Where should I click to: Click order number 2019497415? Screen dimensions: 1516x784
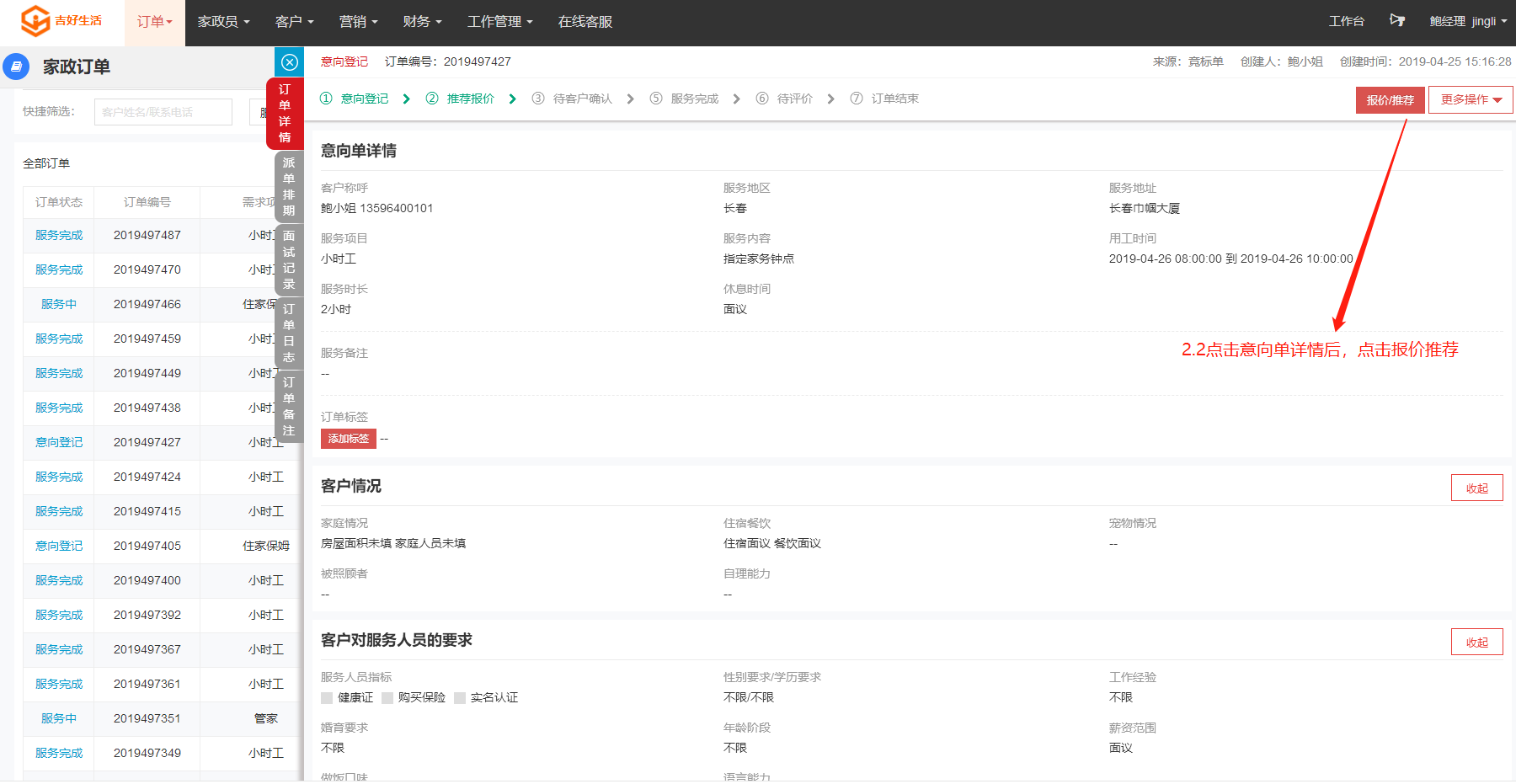(147, 512)
